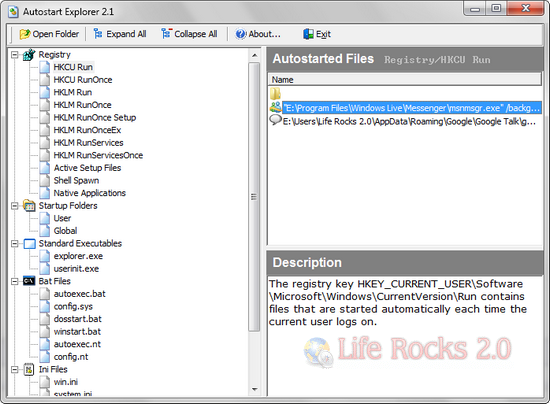Select HKLM Run in the tree

tap(73, 92)
